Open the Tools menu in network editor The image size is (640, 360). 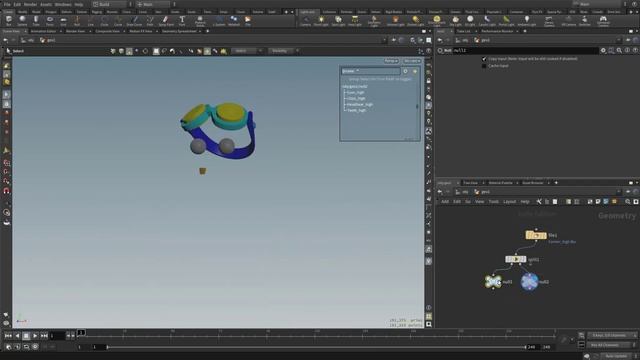(x=493, y=202)
